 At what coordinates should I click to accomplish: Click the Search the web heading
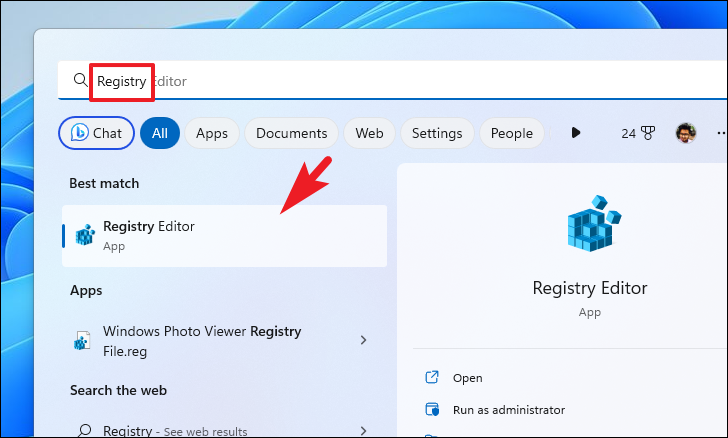click(x=118, y=390)
